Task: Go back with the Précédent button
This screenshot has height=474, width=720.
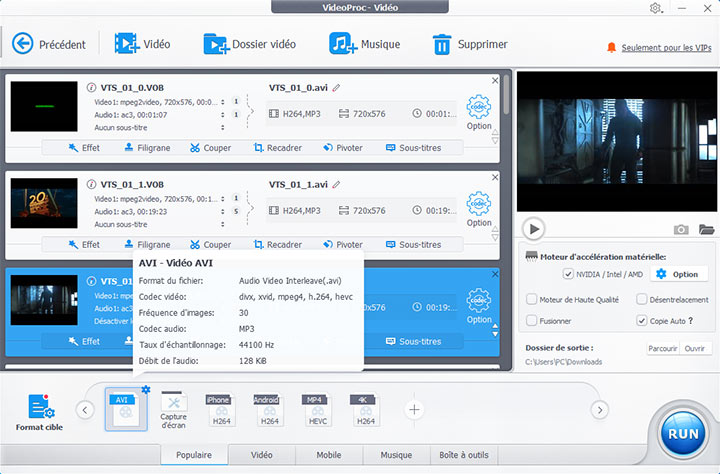Action: (48, 44)
